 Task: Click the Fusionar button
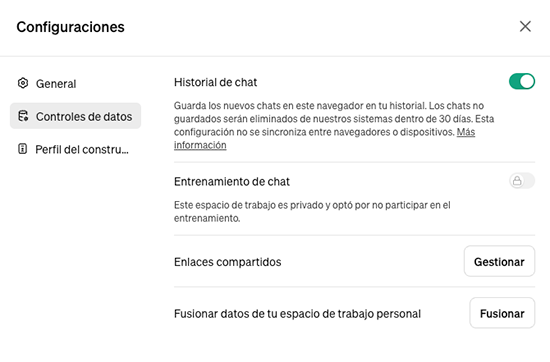coord(502,313)
